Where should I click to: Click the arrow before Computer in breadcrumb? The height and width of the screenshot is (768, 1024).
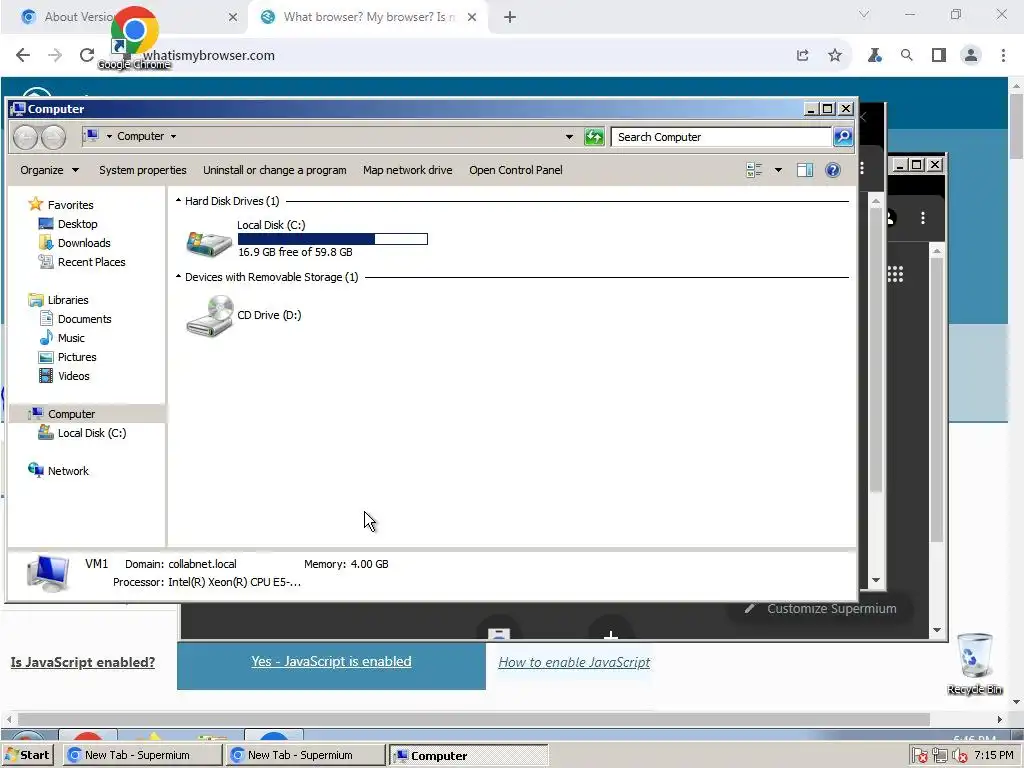(x=109, y=136)
